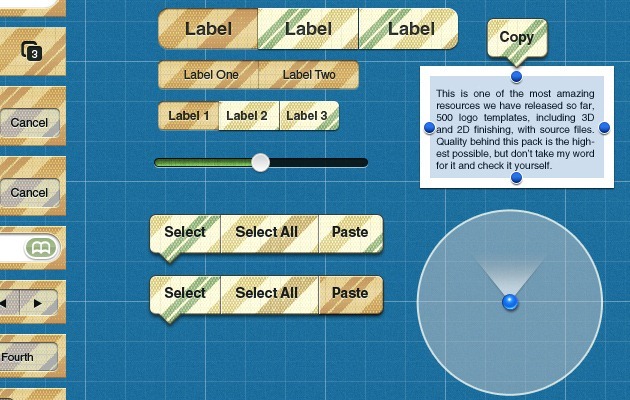Image resolution: width=630 pixels, height=400 pixels.
Task: Select the middle Label segment in large bar
Action: [308, 29]
